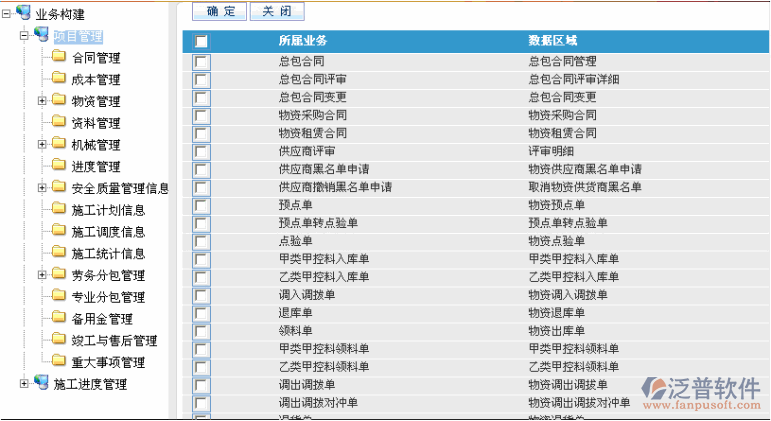Tick the checkbox for 总包合同 row
This screenshot has height=421, width=771.
click(201, 62)
